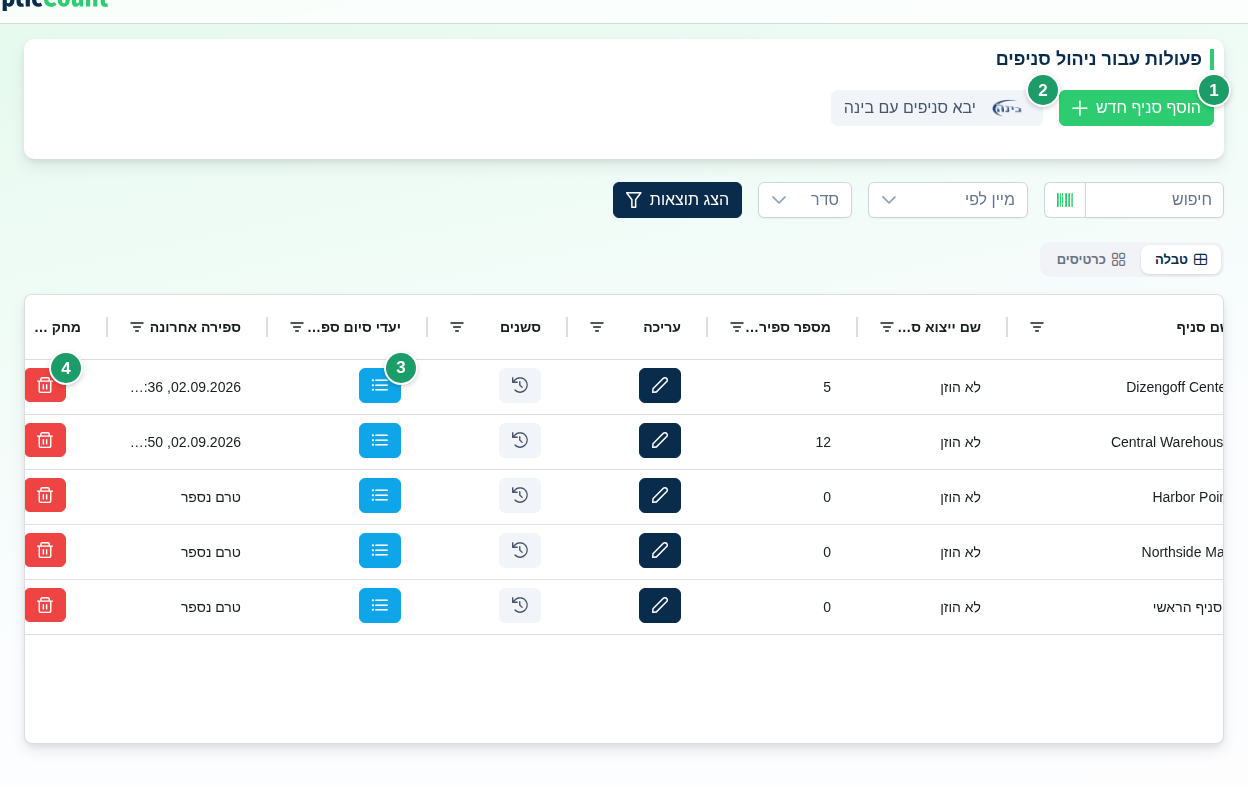The width and height of the screenshot is (1248, 790).
Task: Open count goals list for Harbor Point
Action: (x=380, y=495)
